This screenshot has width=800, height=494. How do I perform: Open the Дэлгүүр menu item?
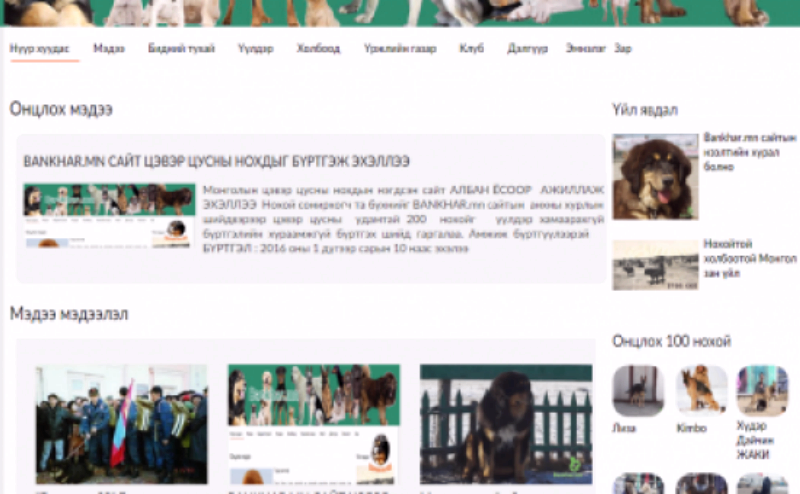coord(528,48)
